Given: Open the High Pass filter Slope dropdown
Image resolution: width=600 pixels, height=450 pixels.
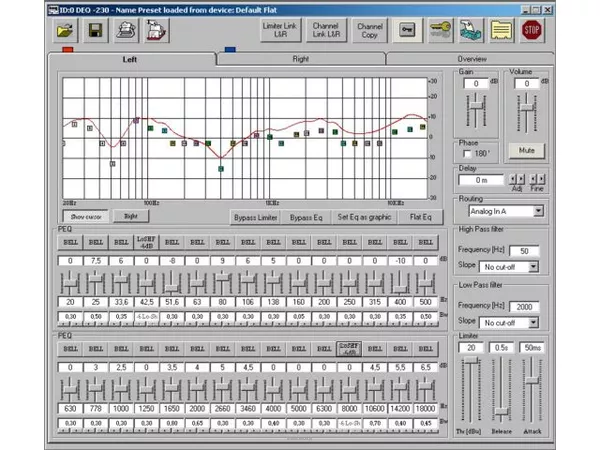Looking at the screenshot, I should point(533,267).
